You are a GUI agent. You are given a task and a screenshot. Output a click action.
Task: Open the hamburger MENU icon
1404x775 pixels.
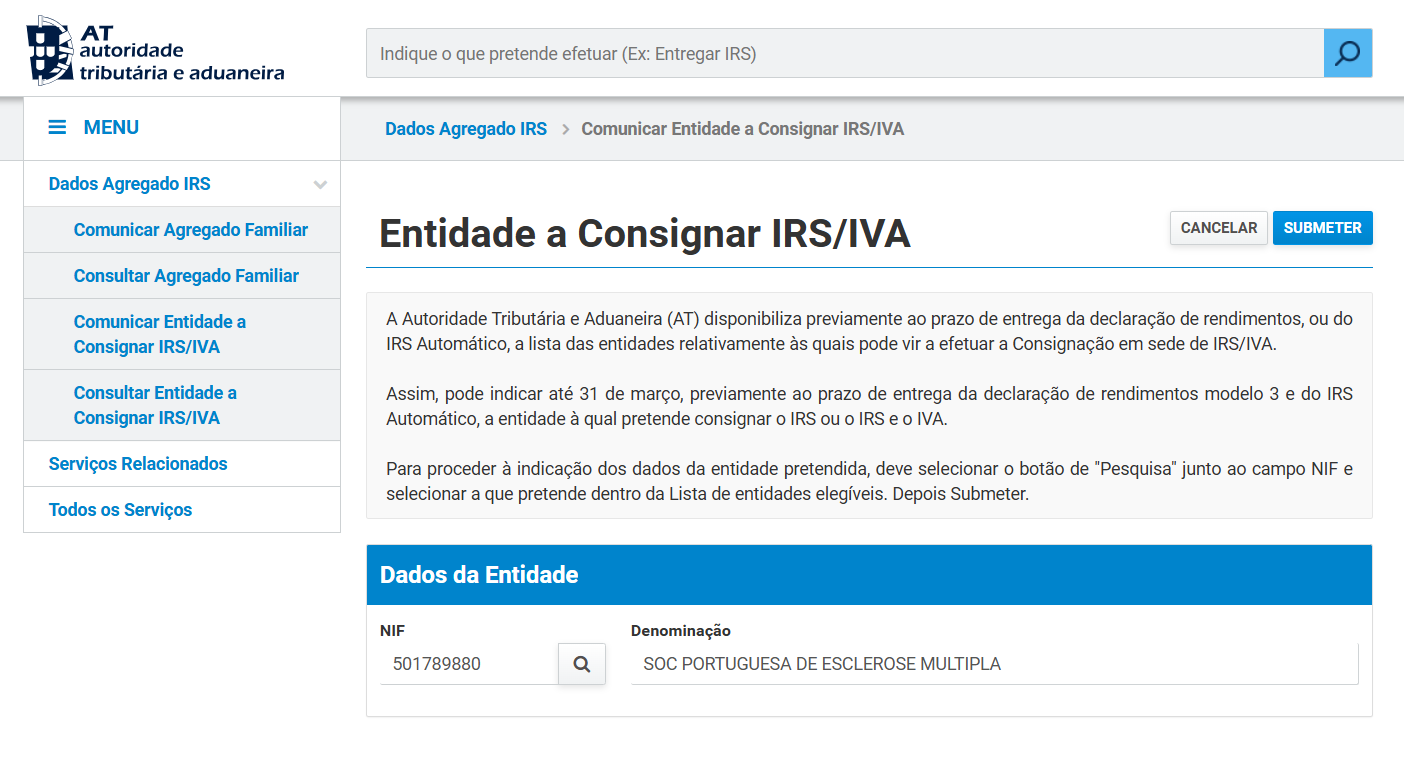click(58, 128)
